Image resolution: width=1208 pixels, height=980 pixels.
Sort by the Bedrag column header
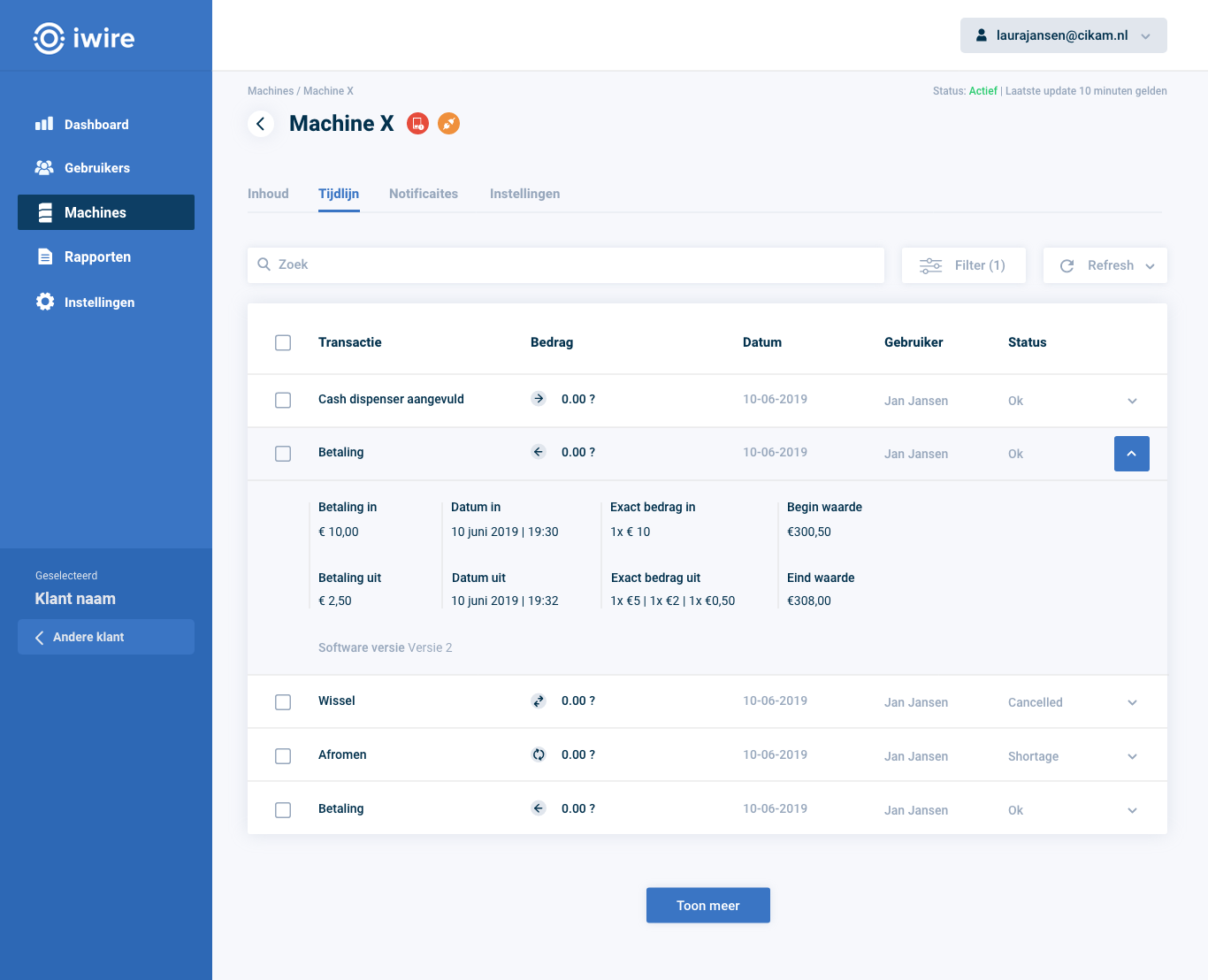point(552,342)
